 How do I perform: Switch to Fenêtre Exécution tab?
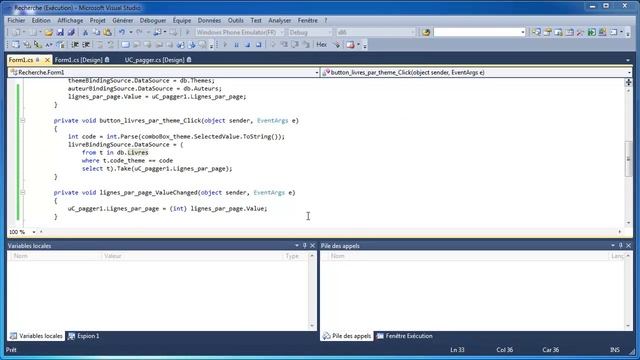[404, 336]
